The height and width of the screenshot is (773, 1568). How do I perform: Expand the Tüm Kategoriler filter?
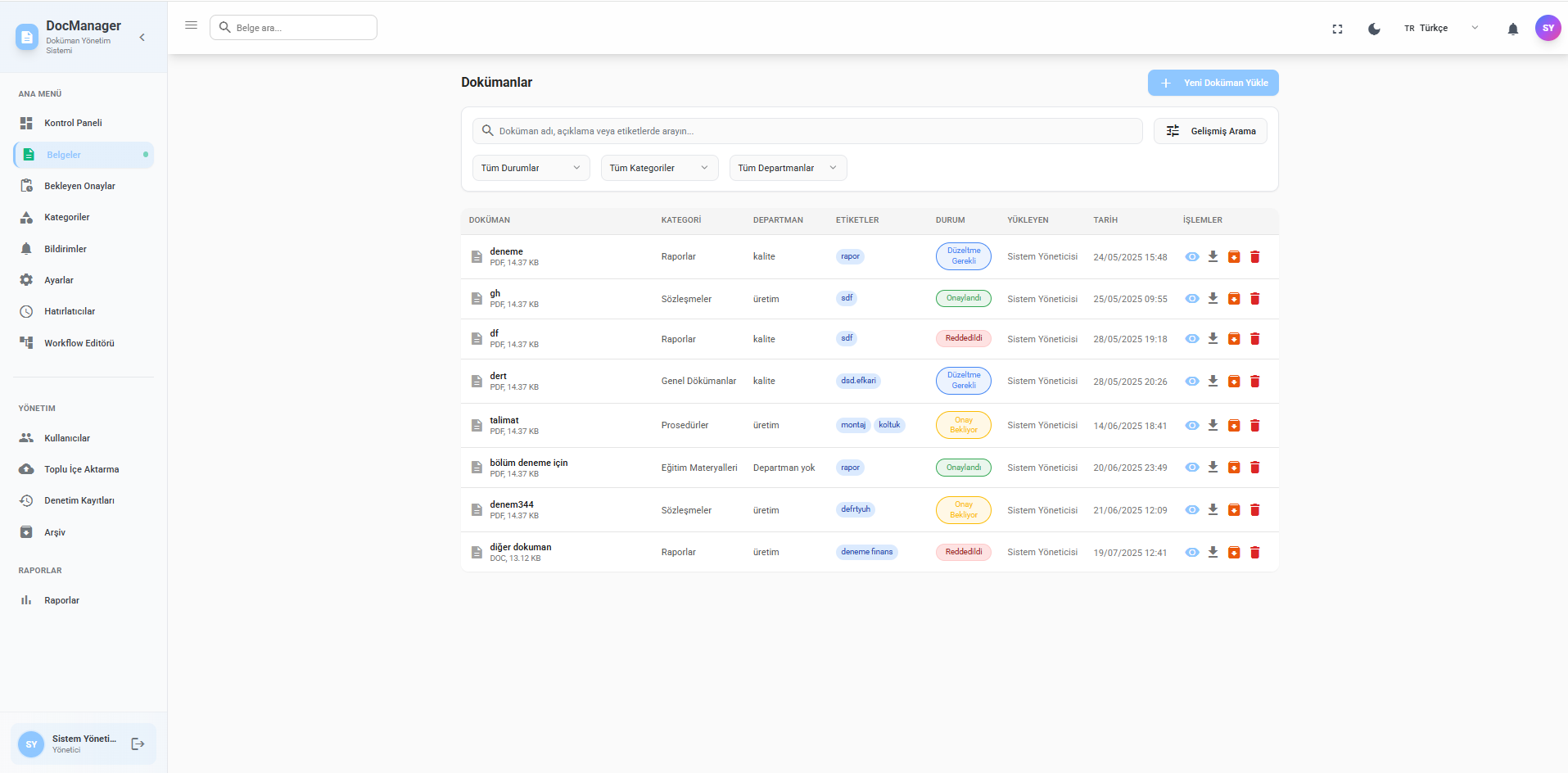659,168
